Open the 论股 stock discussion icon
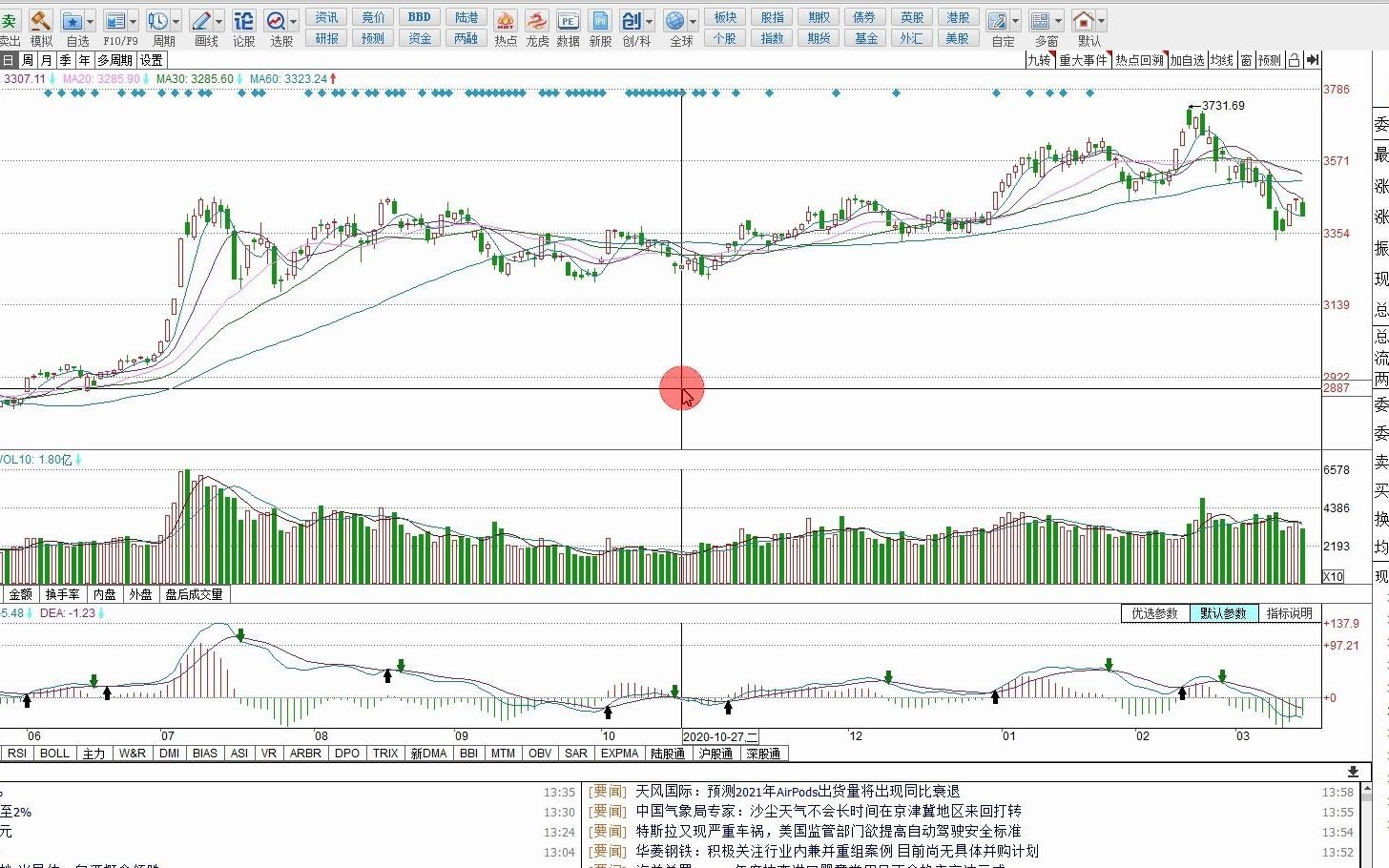Viewport: 1389px width, 868px height. [x=243, y=20]
